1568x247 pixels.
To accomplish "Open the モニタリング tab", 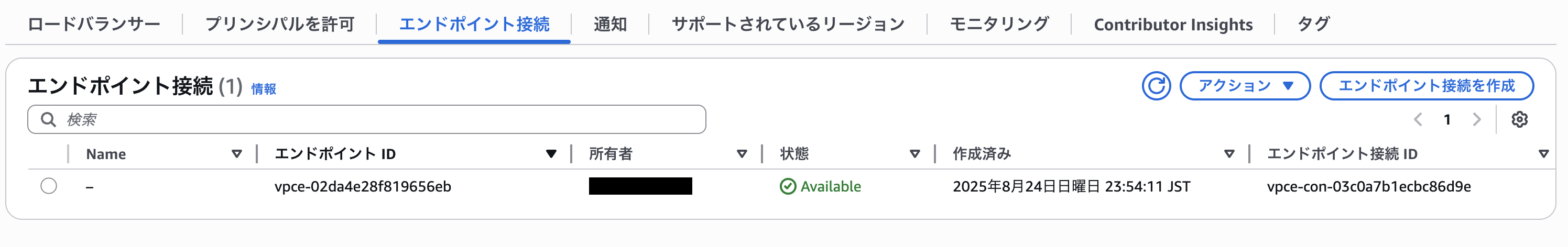I will (x=999, y=25).
